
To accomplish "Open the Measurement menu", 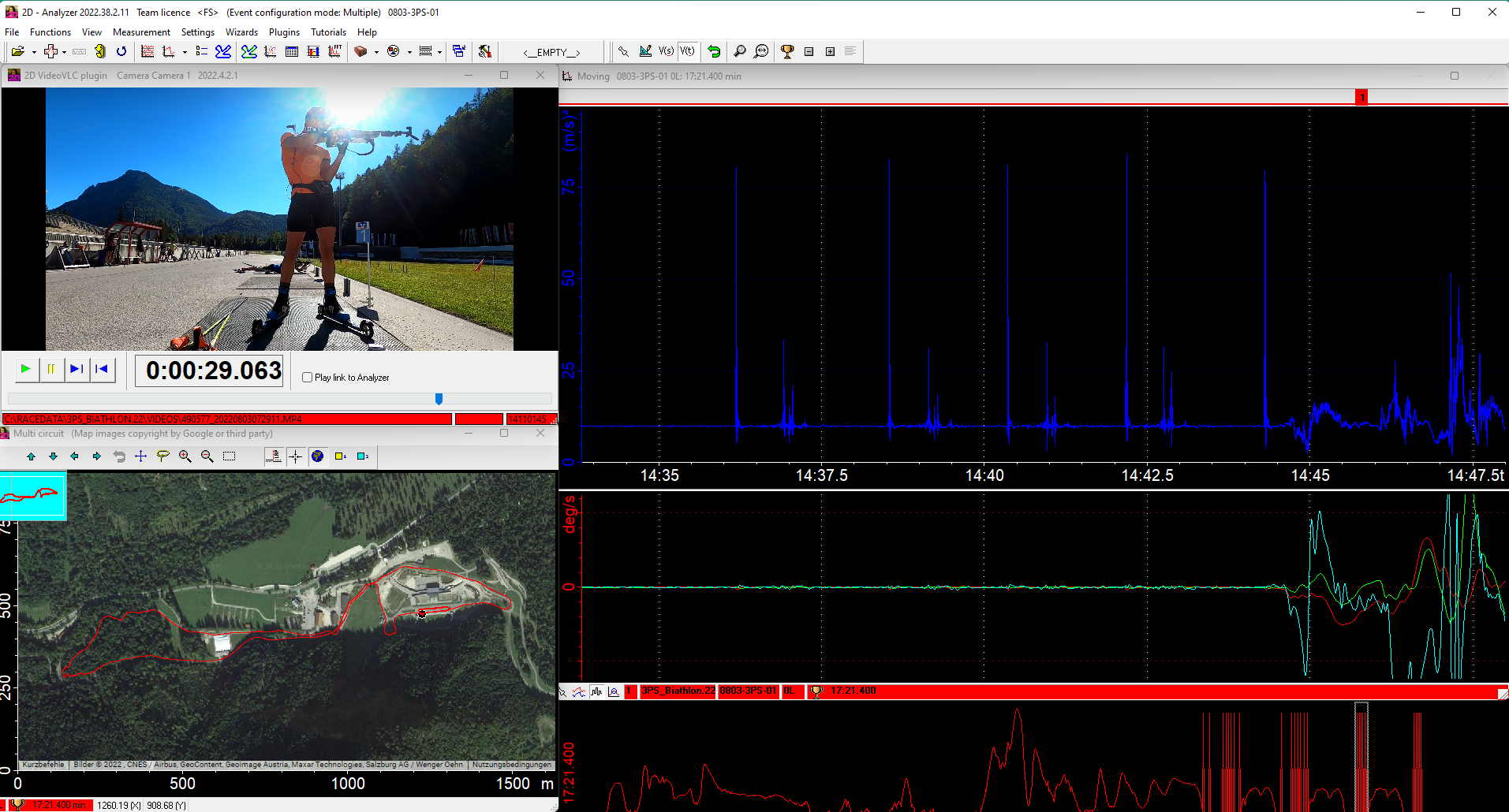I will click(141, 32).
